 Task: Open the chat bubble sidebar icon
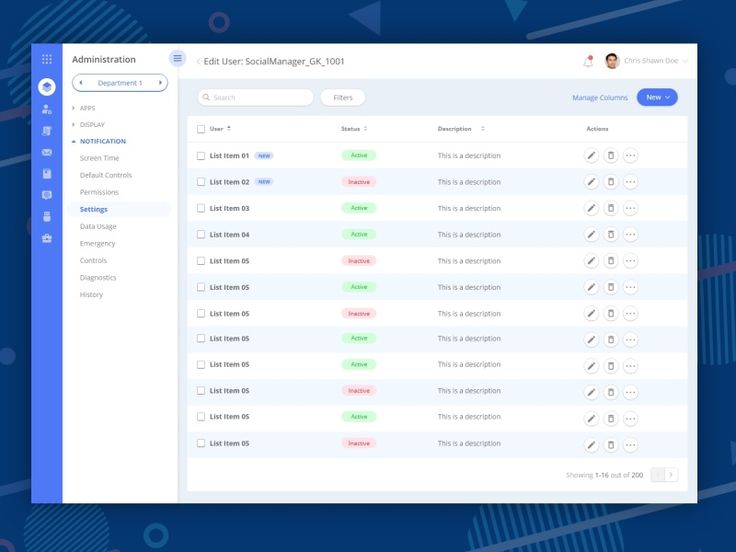pos(46,195)
